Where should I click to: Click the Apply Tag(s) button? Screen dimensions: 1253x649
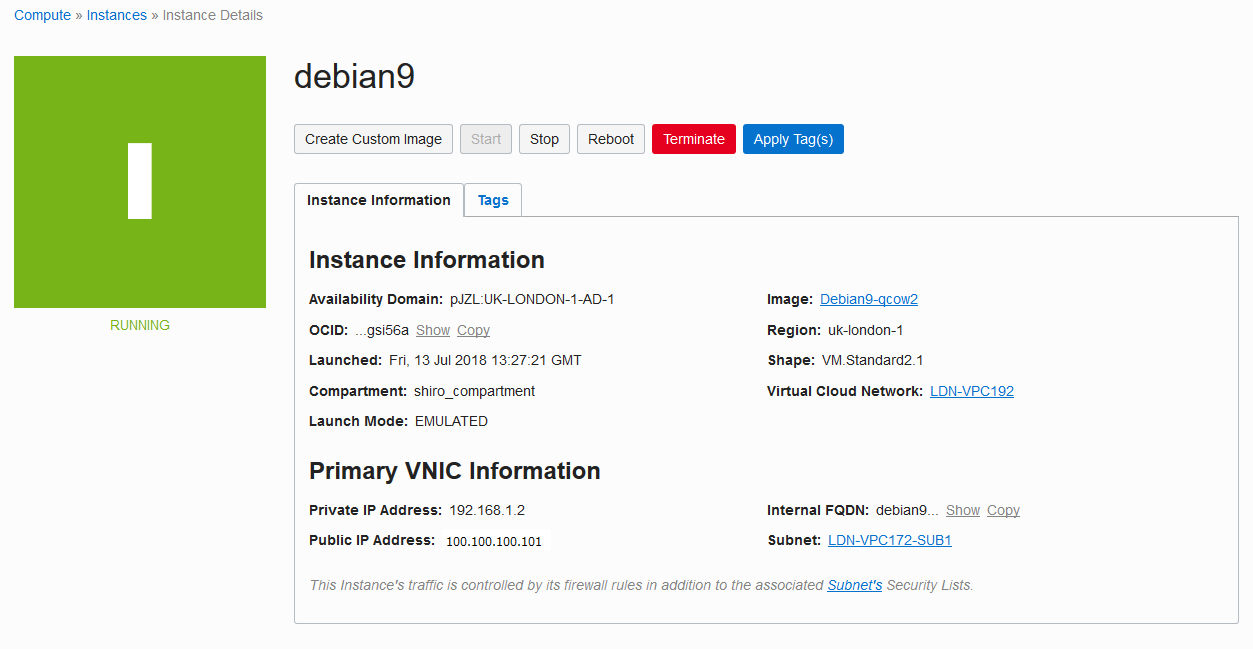coord(793,139)
